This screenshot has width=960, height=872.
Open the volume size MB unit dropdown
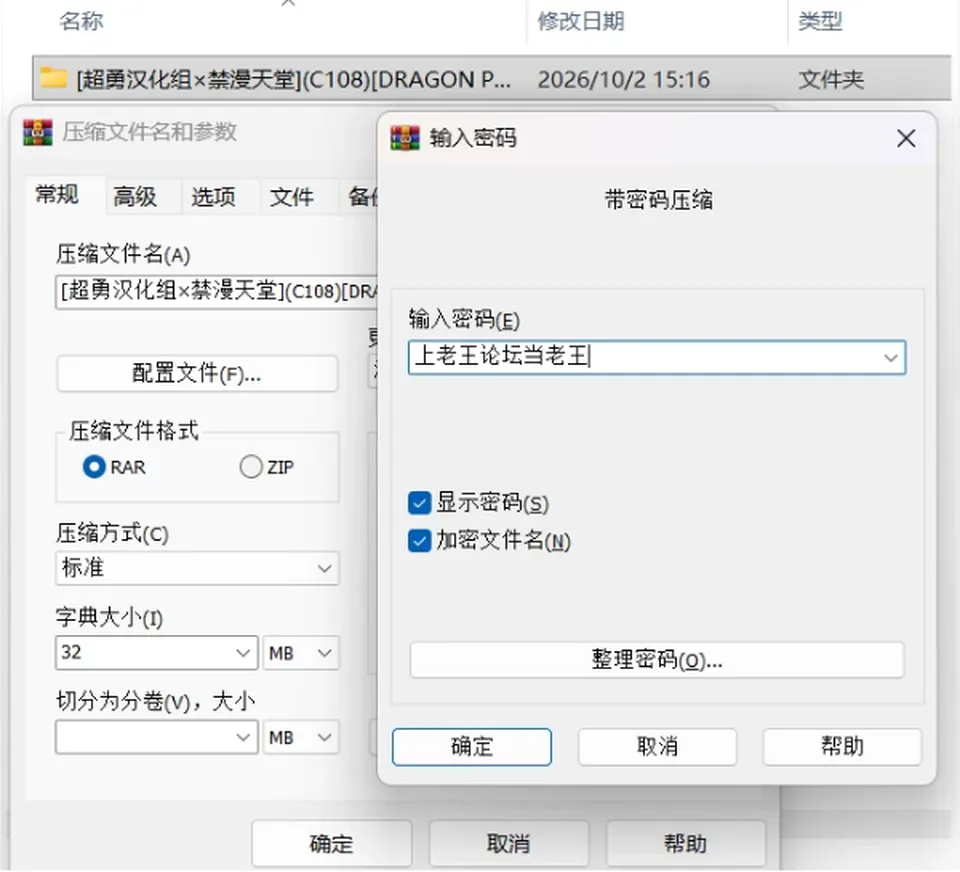point(301,737)
